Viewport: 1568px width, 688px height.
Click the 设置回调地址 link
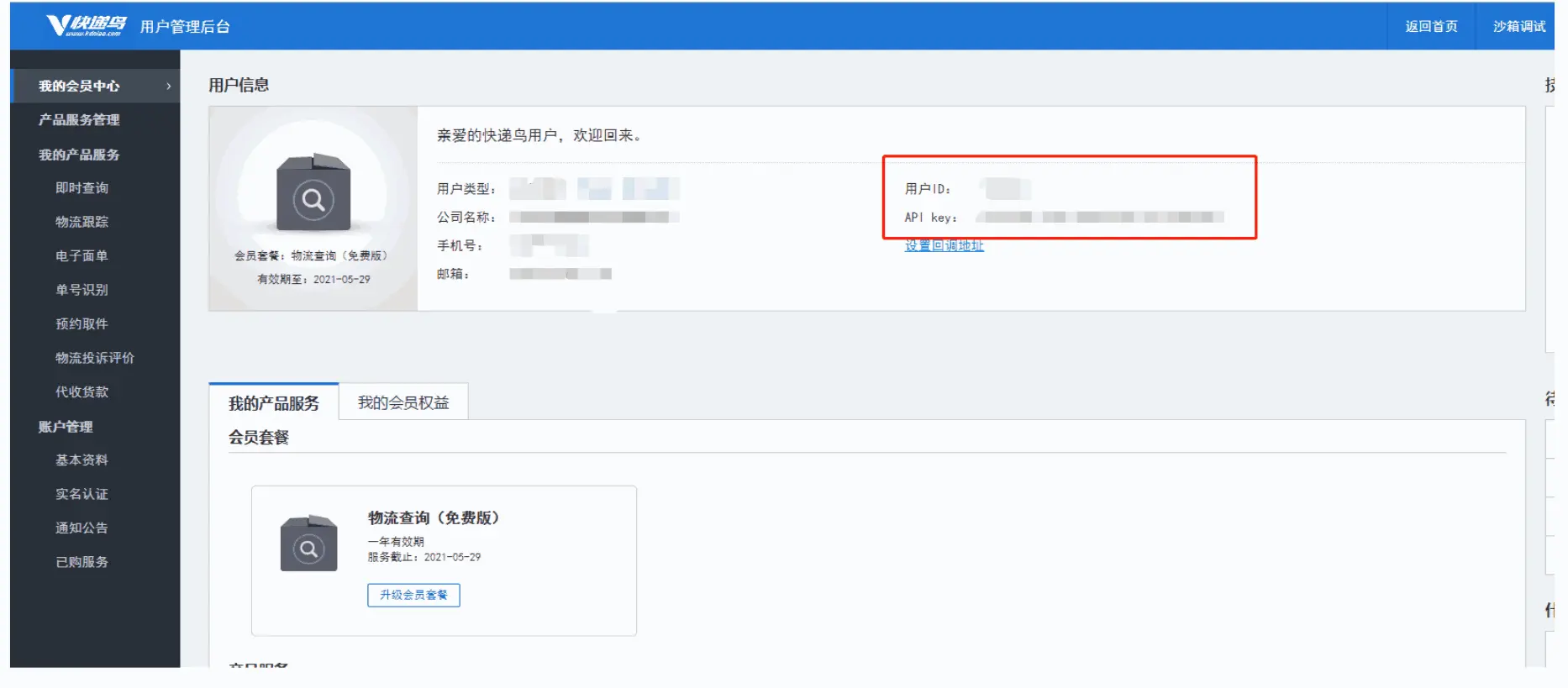[x=944, y=245]
